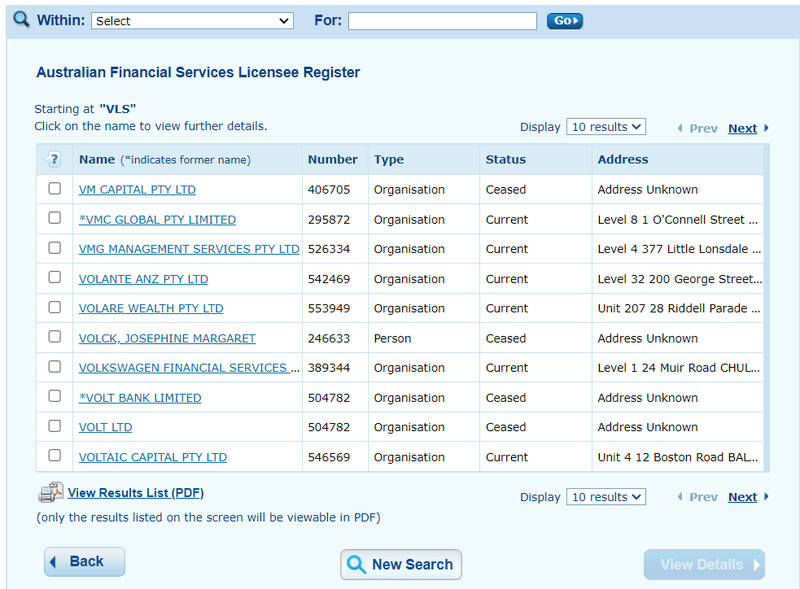Open the VOLT LTD link
The image size is (800, 589).
pyautogui.click(x=105, y=427)
